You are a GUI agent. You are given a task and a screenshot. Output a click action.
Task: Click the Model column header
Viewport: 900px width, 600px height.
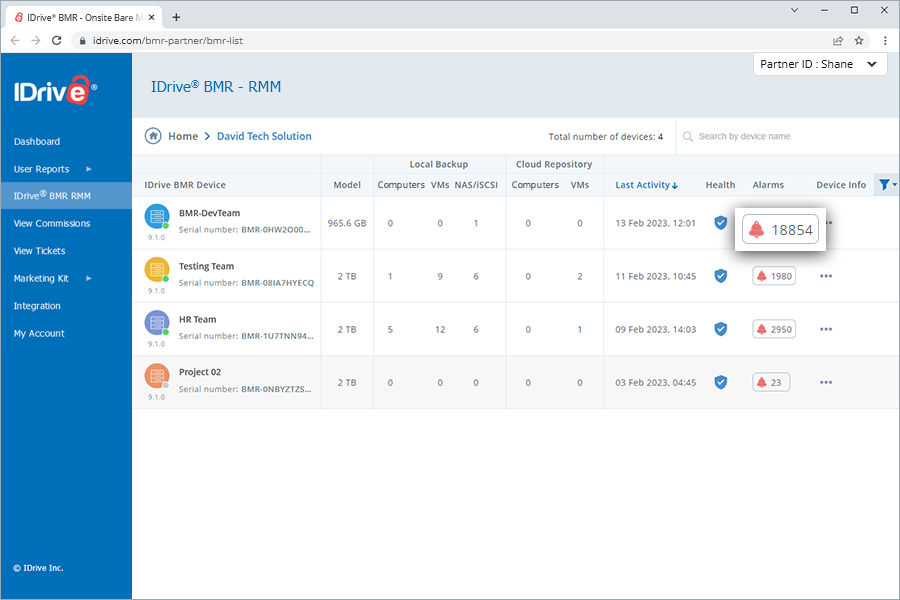click(347, 185)
